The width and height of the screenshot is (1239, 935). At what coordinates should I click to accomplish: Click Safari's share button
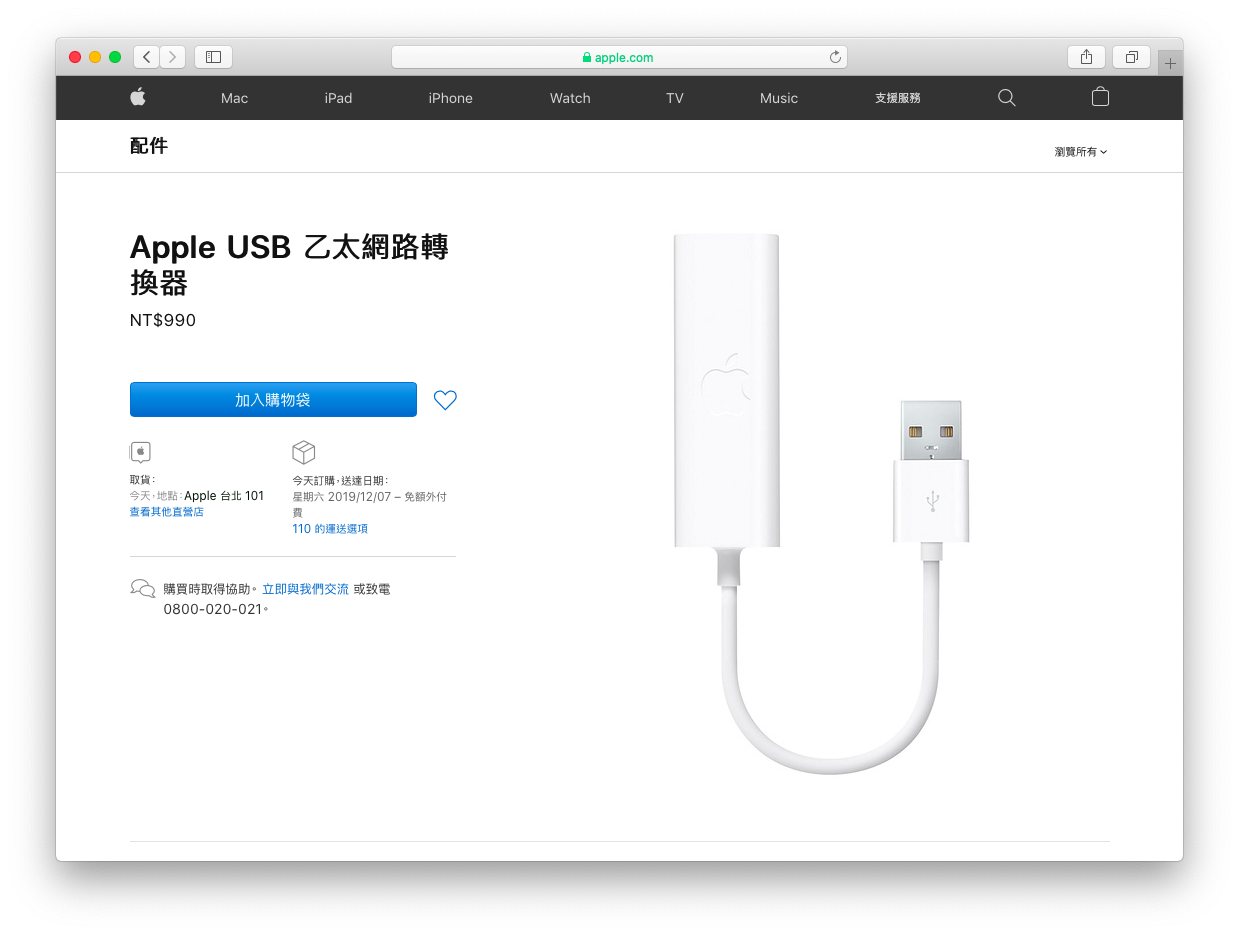click(x=1086, y=57)
